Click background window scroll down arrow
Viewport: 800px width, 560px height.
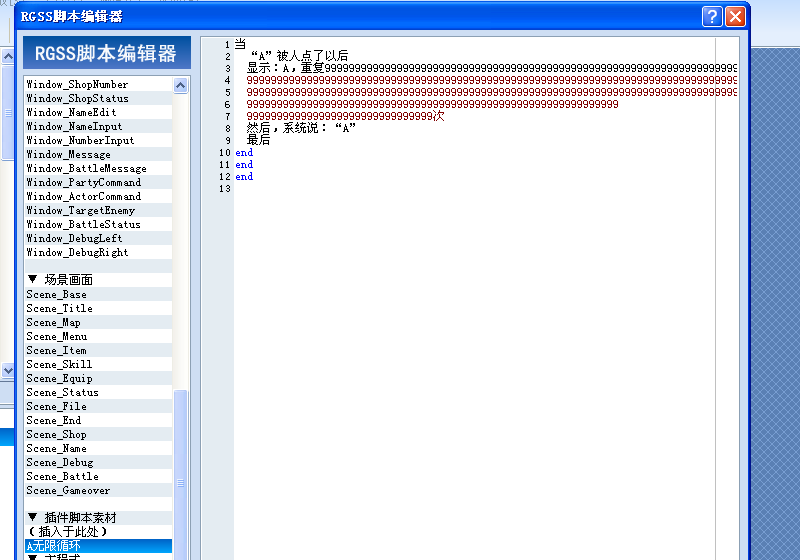click(8, 370)
